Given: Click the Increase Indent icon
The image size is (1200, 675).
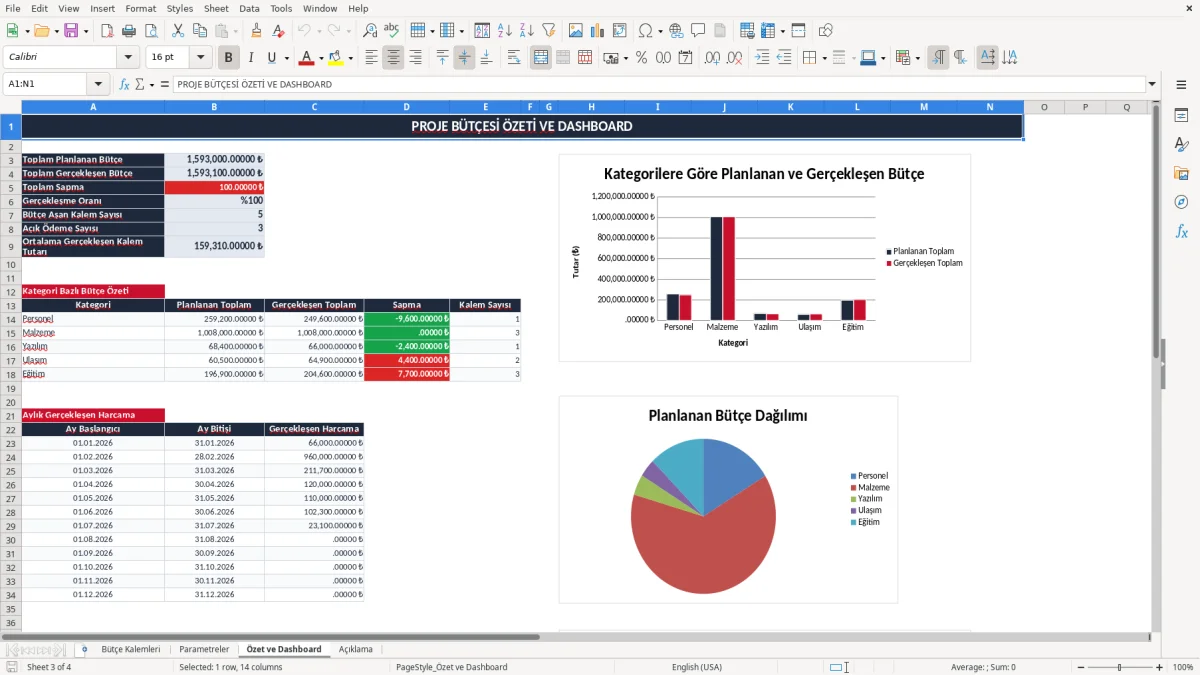Looking at the screenshot, I should tap(762, 58).
